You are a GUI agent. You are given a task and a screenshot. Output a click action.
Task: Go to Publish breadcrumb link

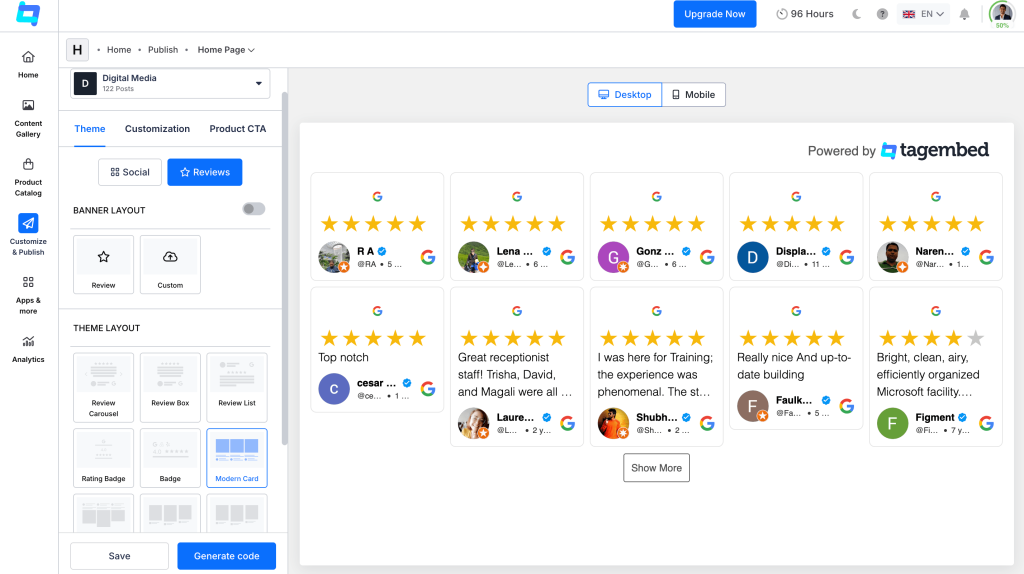pos(163,50)
